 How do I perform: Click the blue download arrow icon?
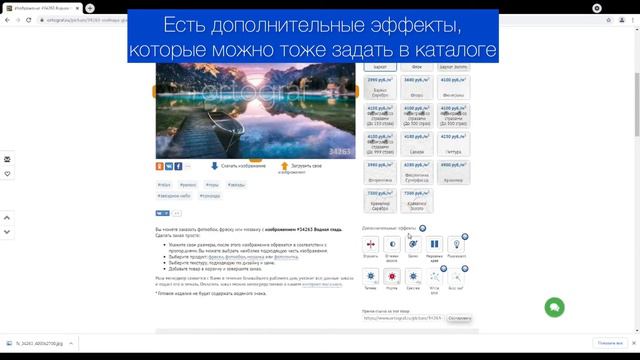pyautogui.click(x=214, y=166)
